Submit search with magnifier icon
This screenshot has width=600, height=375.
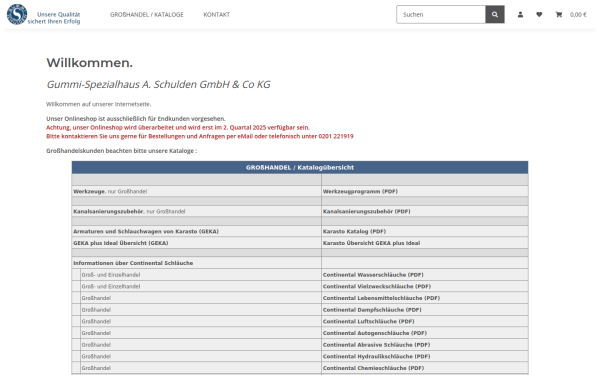(x=495, y=15)
